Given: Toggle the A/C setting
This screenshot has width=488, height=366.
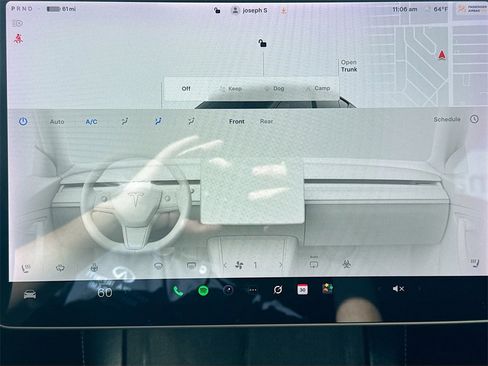Looking at the screenshot, I should pos(91,122).
